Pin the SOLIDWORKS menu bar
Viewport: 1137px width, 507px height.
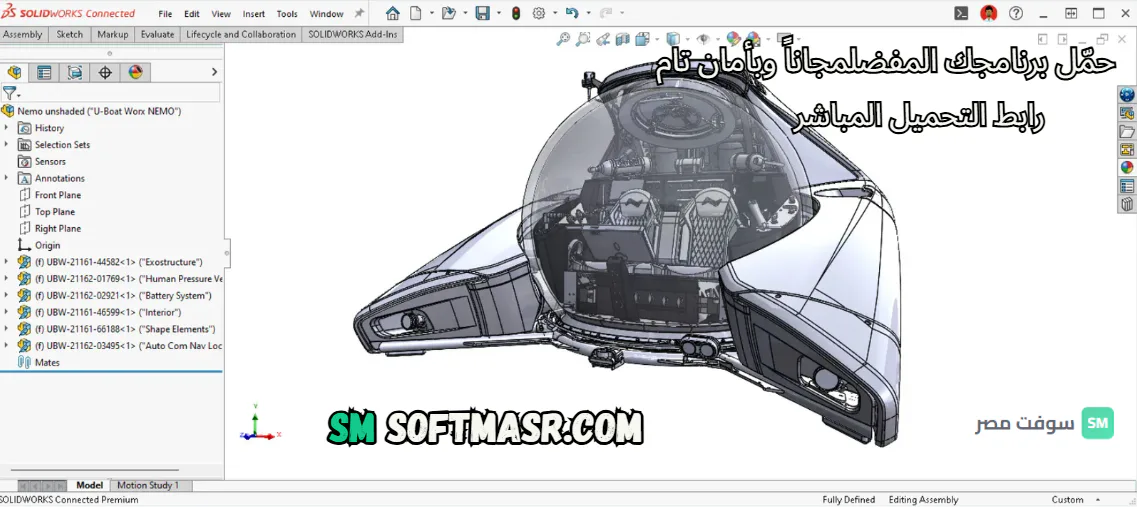359,13
